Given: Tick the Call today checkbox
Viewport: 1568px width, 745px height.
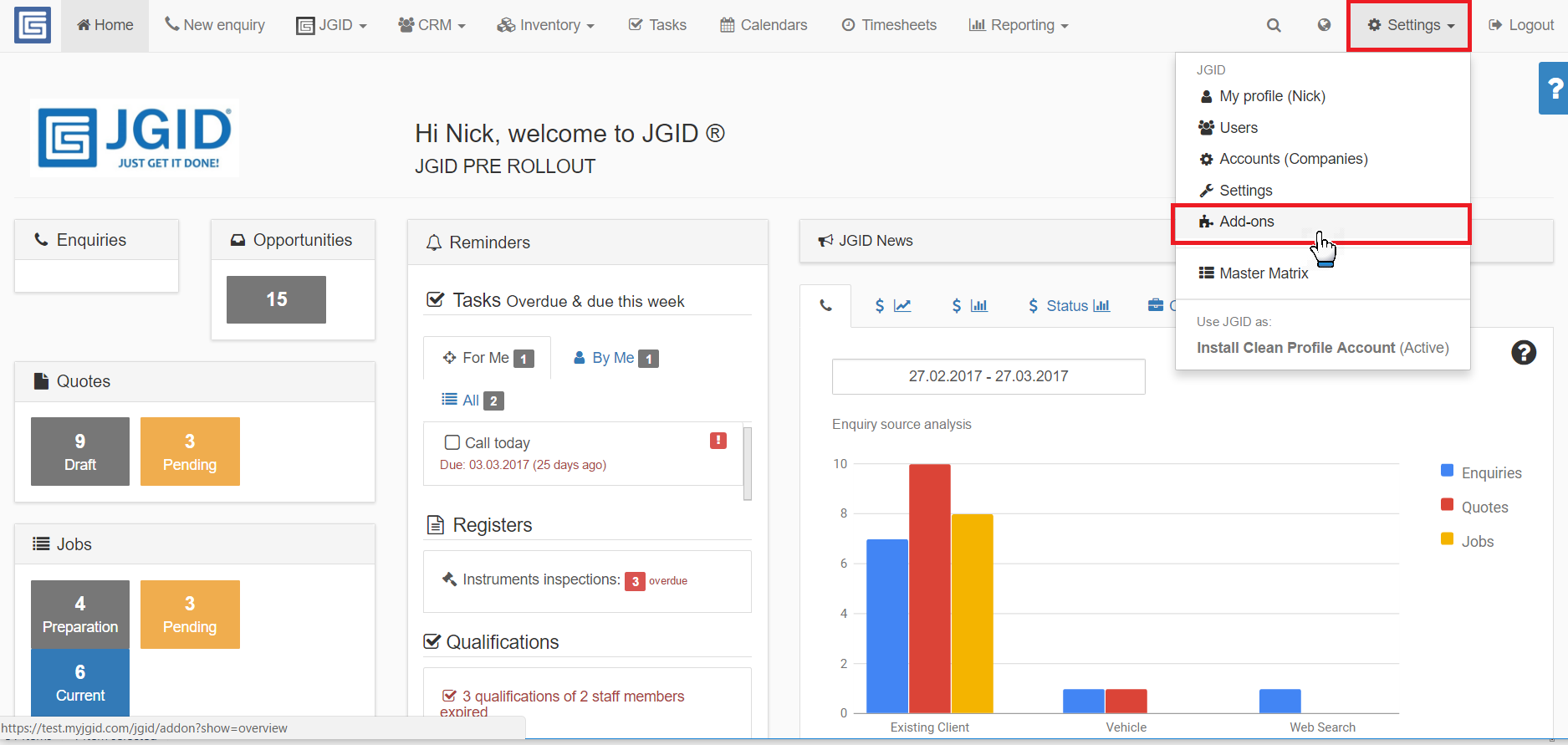Looking at the screenshot, I should [x=452, y=442].
